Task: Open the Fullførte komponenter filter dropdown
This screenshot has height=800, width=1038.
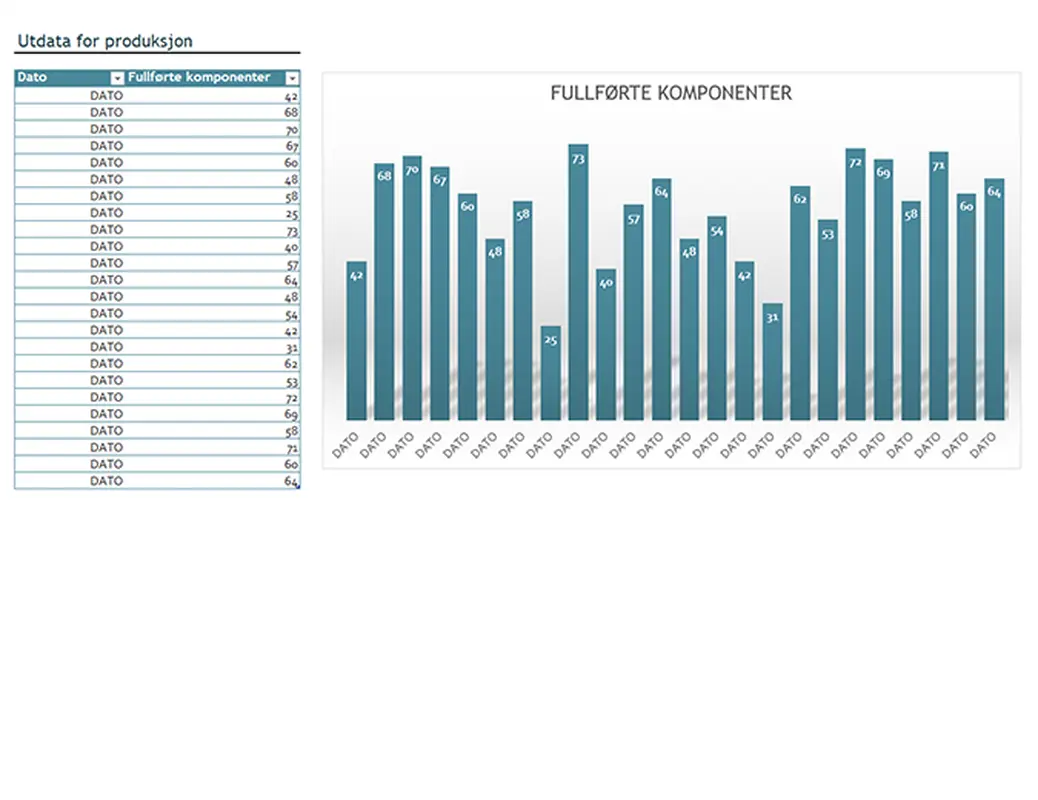Action: click(x=292, y=78)
